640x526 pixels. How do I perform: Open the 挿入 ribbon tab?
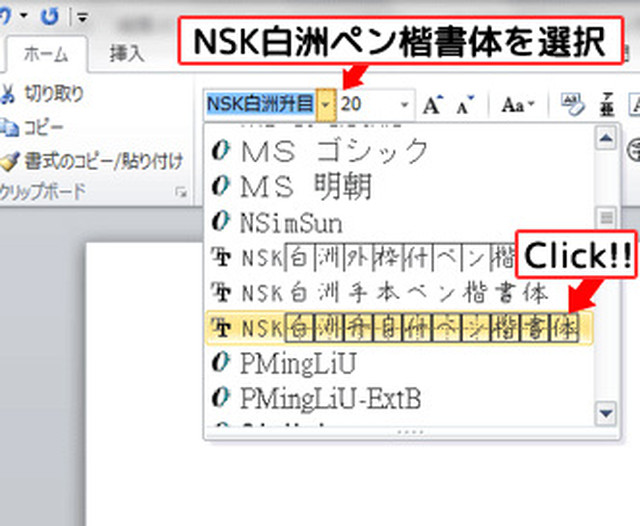tap(127, 54)
